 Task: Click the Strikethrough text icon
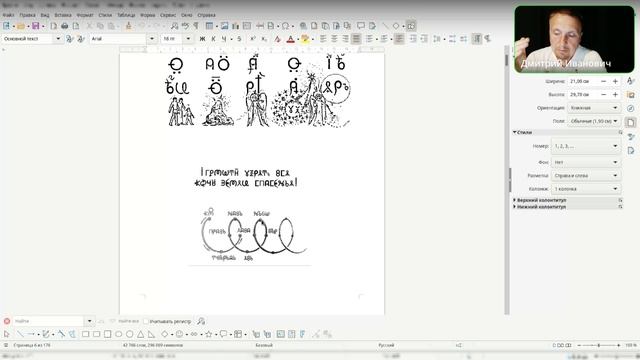[x=239, y=39]
